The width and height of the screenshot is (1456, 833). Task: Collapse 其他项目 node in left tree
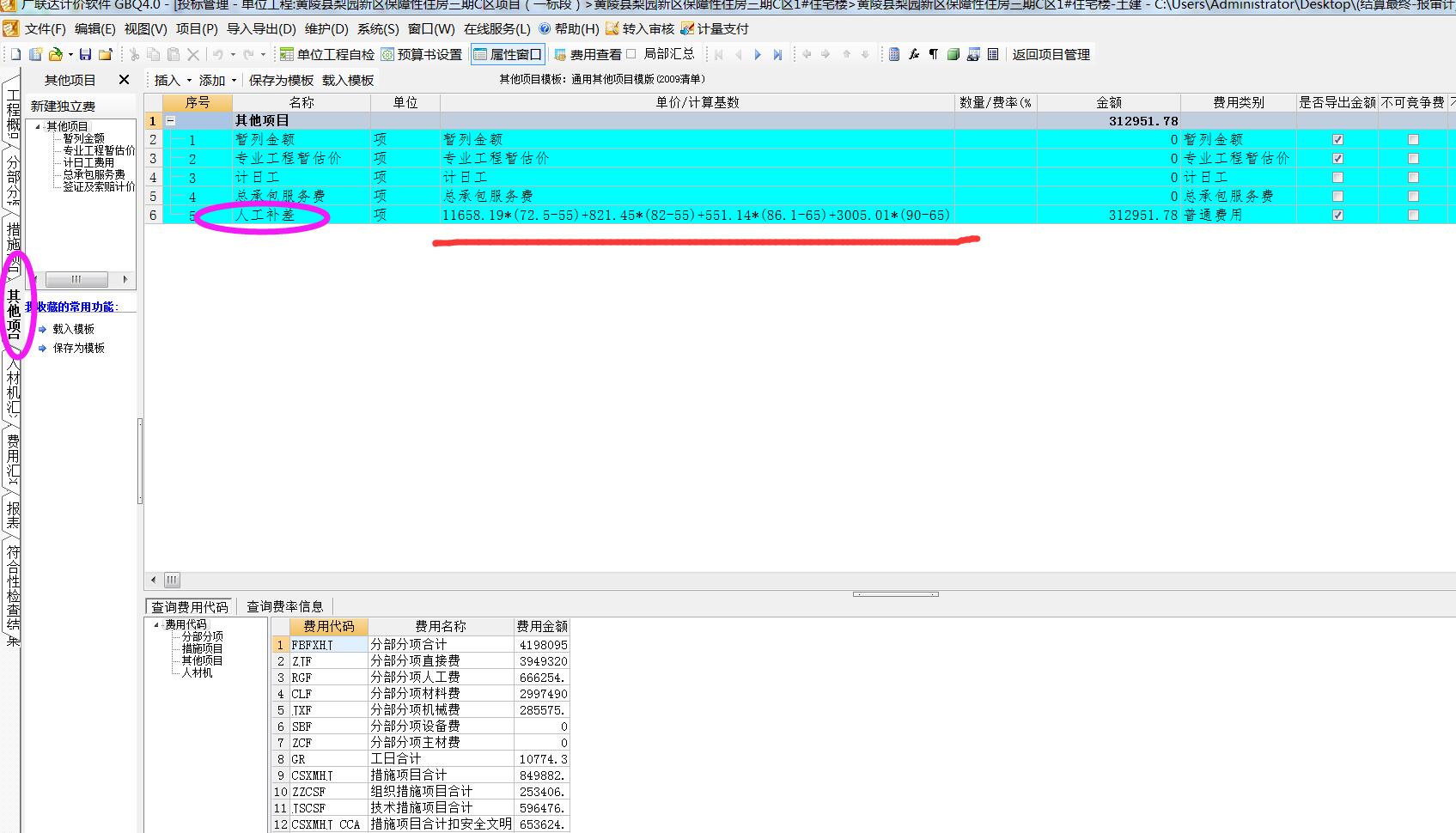38,126
